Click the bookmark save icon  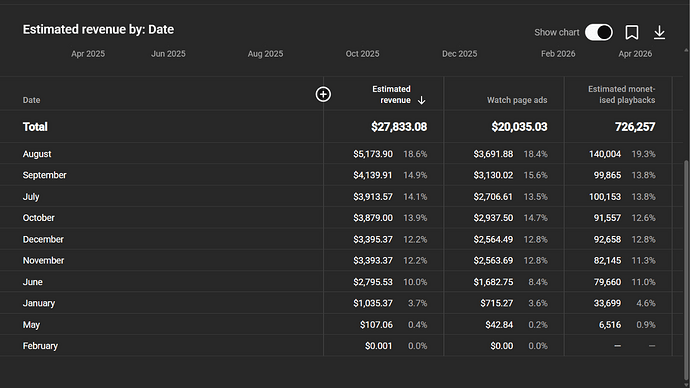click(632, 32)
